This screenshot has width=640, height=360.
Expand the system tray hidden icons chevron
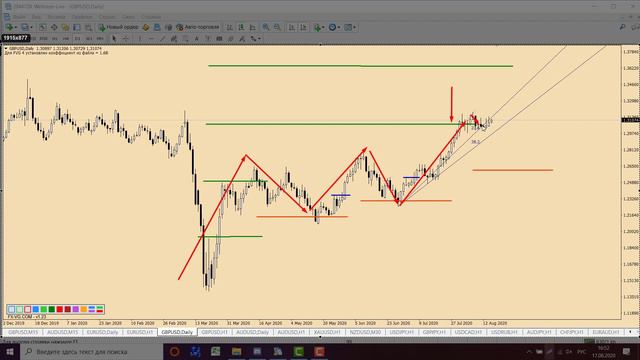pyautogui.click(x=529, y=351)
